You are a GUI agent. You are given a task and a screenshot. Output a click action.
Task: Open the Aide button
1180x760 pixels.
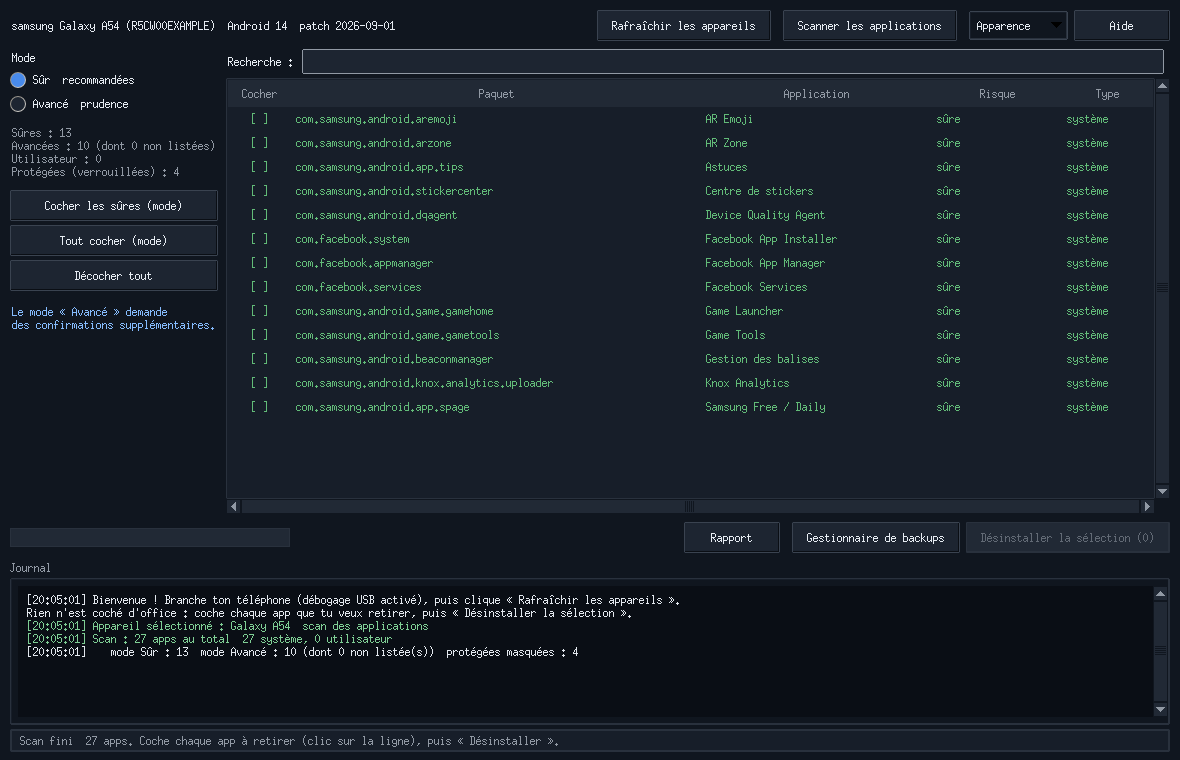pos(1121,26)
